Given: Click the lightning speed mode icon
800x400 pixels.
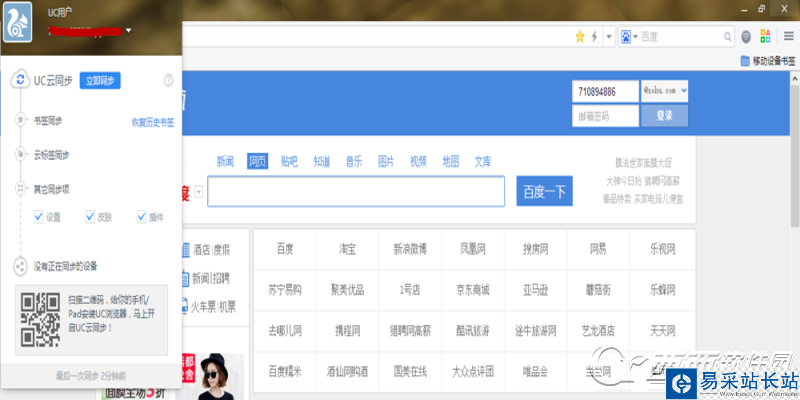Looking at the screenshot, I should click(x=594, y=36).
